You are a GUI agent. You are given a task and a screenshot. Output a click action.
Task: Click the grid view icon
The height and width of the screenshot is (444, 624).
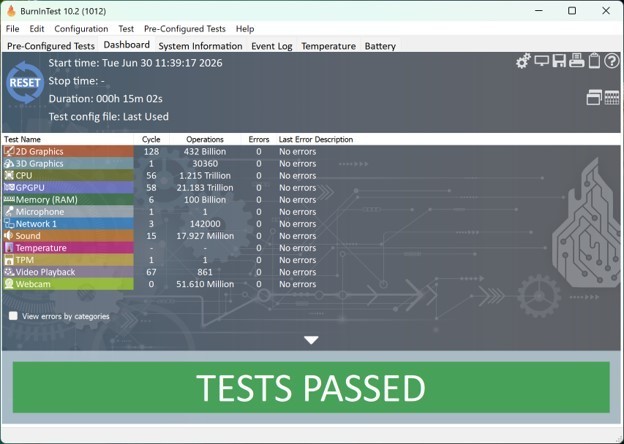point(612,97)
